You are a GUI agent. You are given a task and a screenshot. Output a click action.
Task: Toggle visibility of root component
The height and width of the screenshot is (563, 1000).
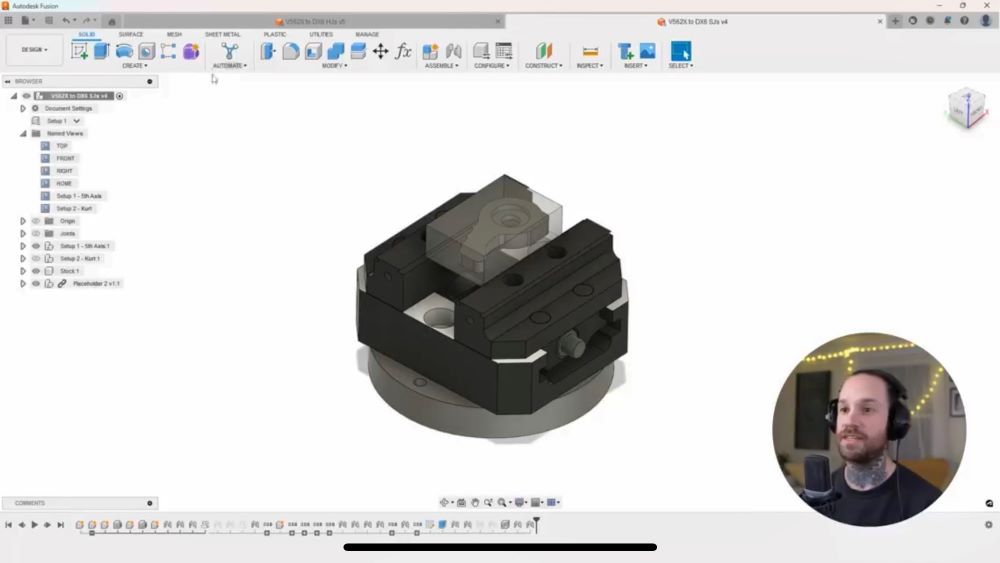click(26, 96)
